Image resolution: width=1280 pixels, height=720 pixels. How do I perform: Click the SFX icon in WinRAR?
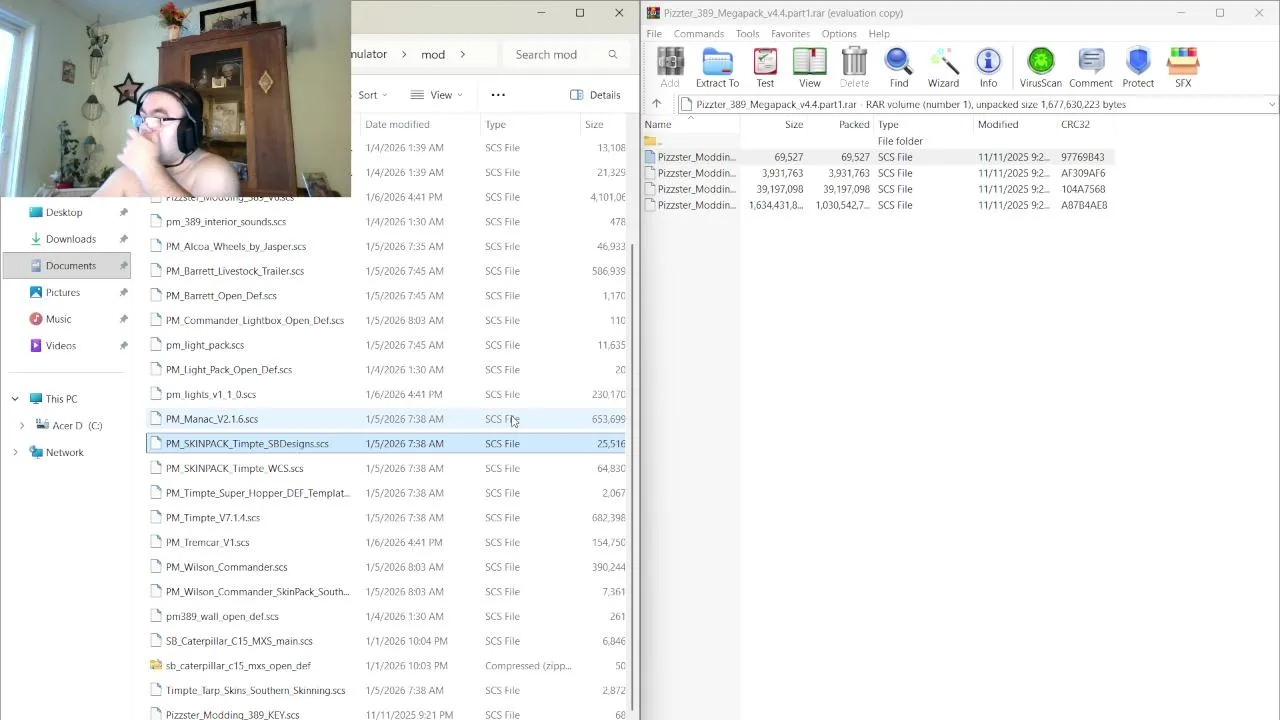[1183, 68]
